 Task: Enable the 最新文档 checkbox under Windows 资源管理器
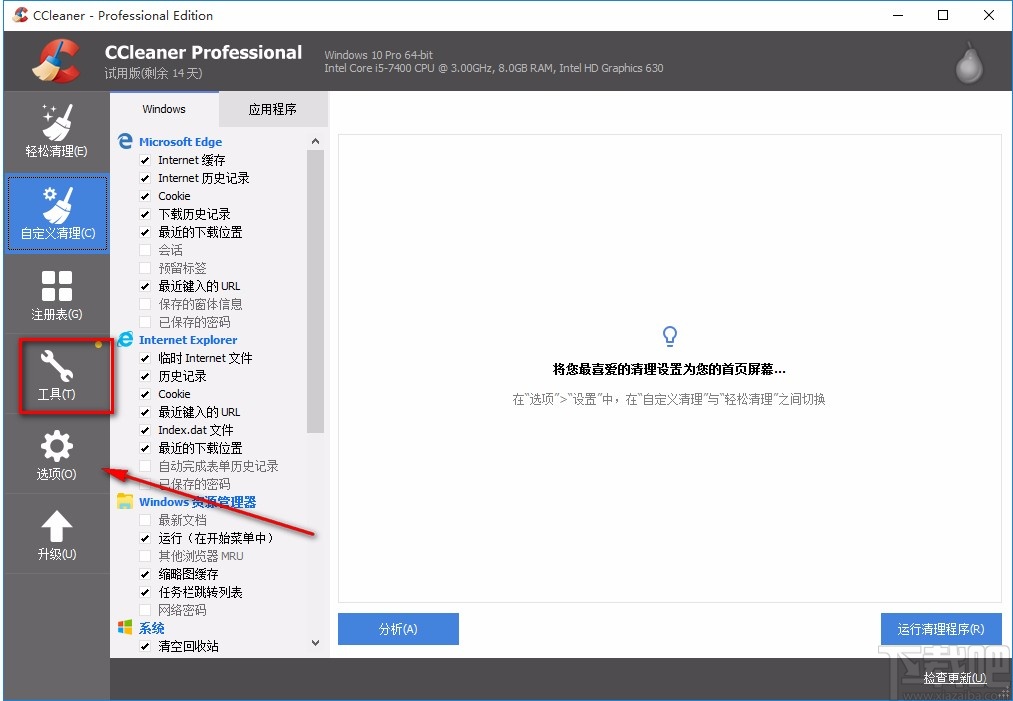click(145, 519)
